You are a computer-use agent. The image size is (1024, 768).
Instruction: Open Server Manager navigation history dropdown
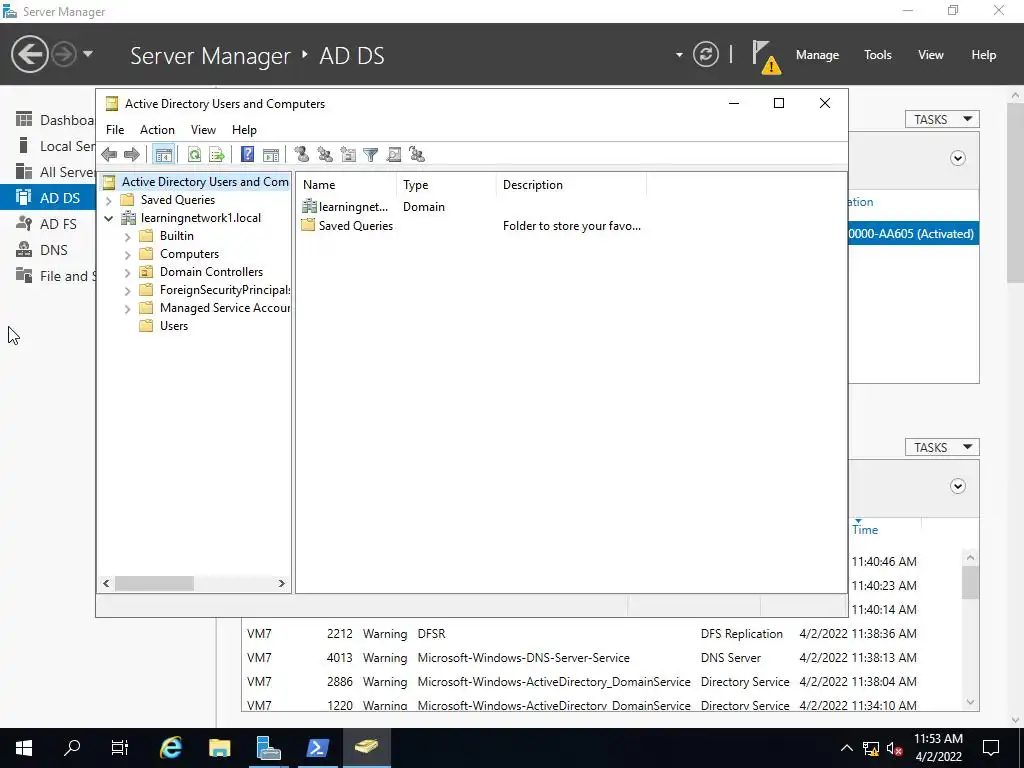tap(88, 54)
